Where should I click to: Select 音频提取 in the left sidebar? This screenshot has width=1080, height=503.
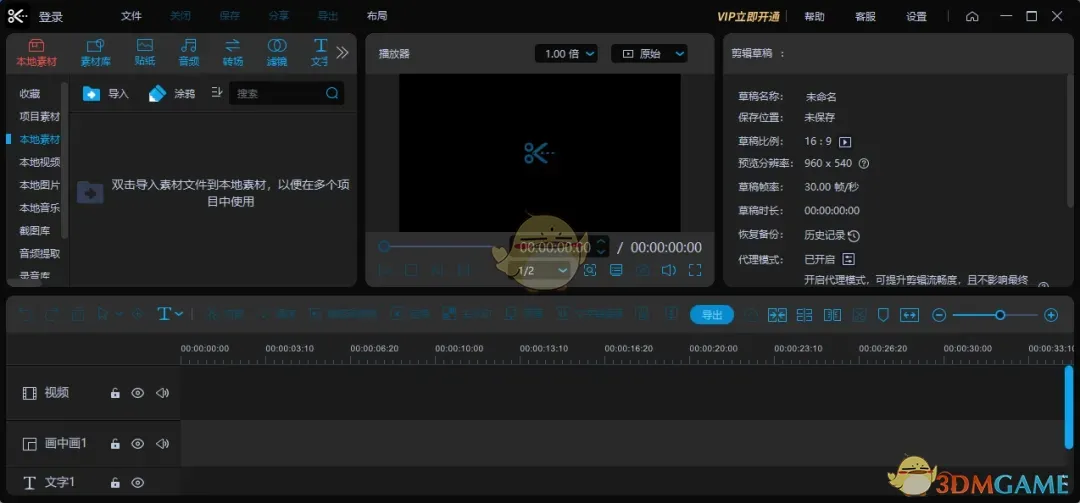[39, 253]
